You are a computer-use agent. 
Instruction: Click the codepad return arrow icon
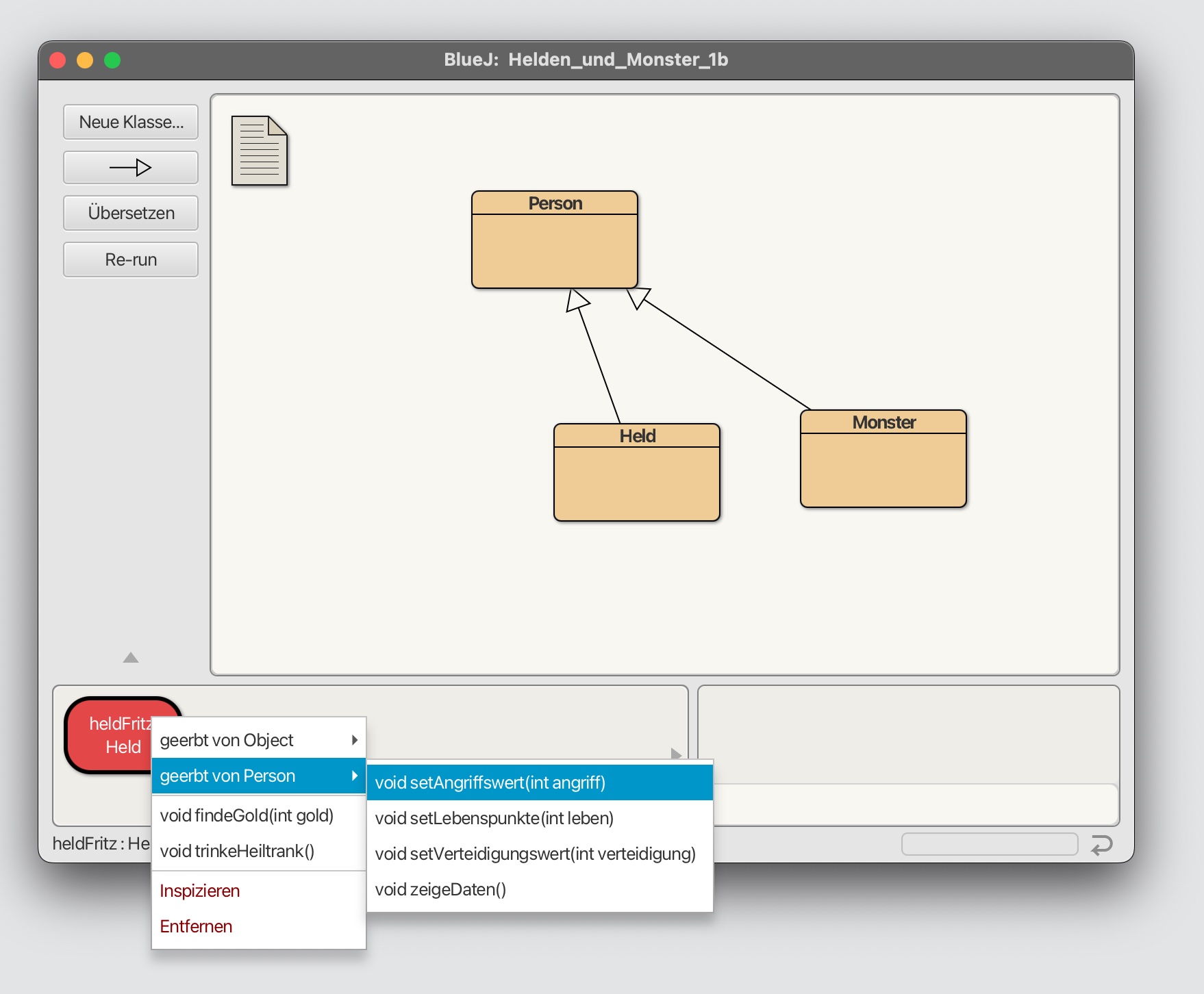click(x=1101, y=845)
